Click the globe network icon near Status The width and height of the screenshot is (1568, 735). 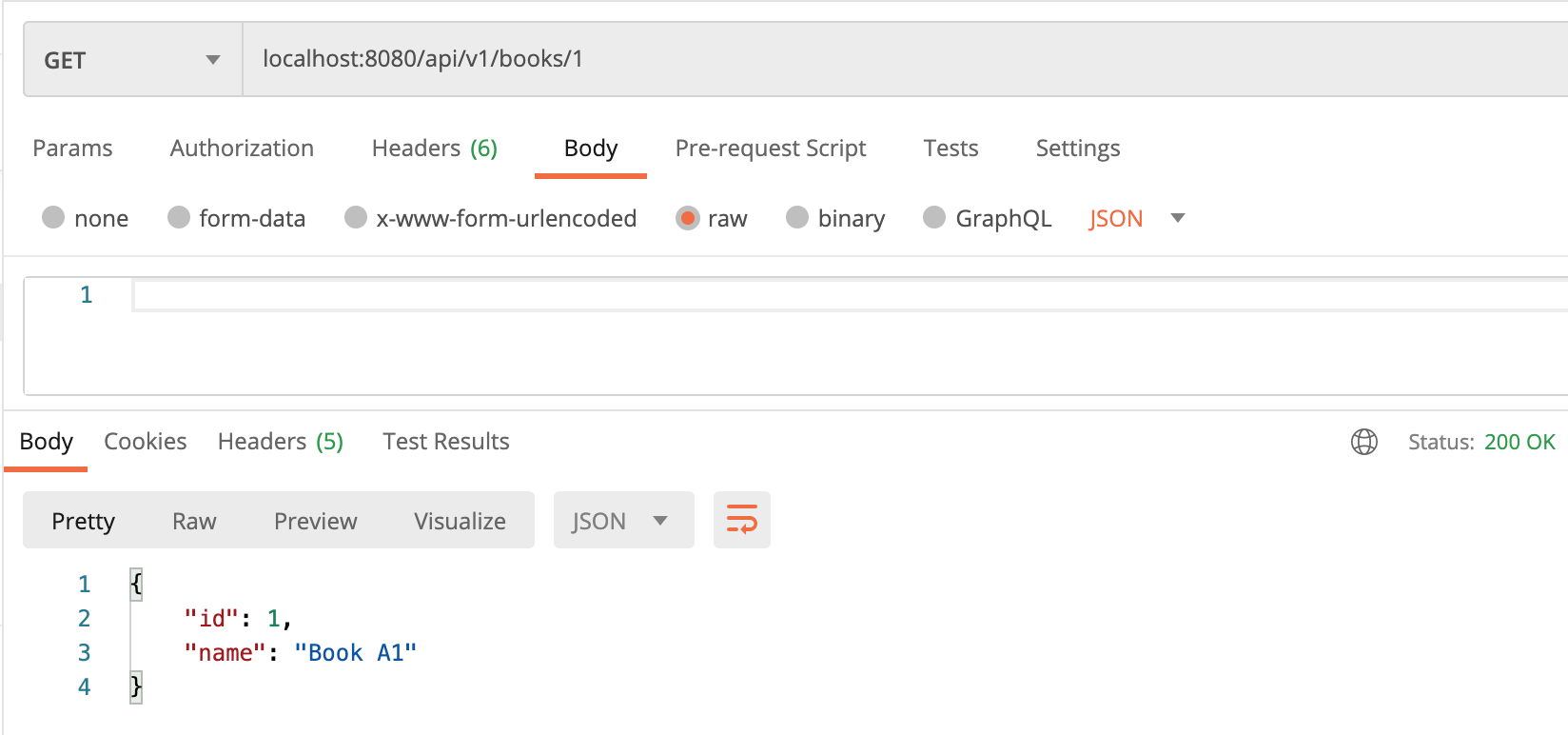(x=1363, y=442)
